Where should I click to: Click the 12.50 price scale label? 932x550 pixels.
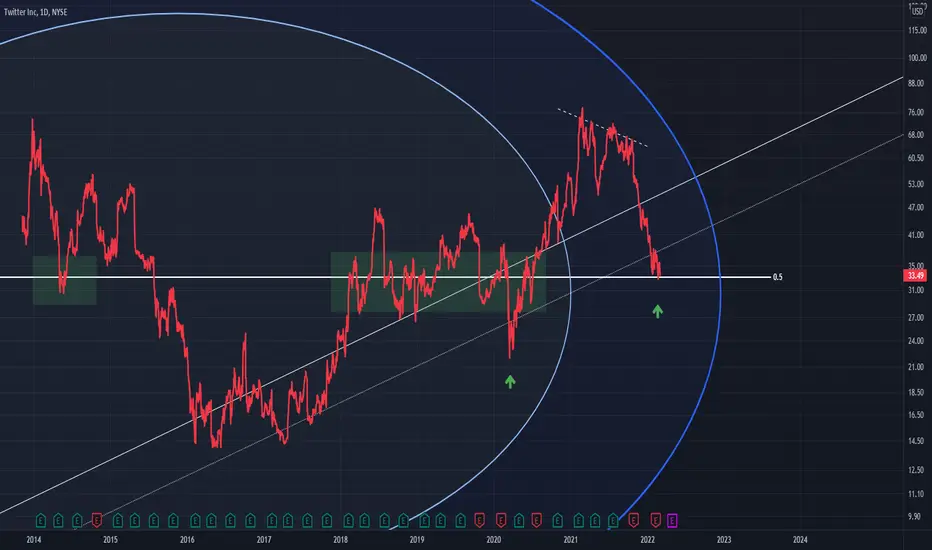coord(915,470)
